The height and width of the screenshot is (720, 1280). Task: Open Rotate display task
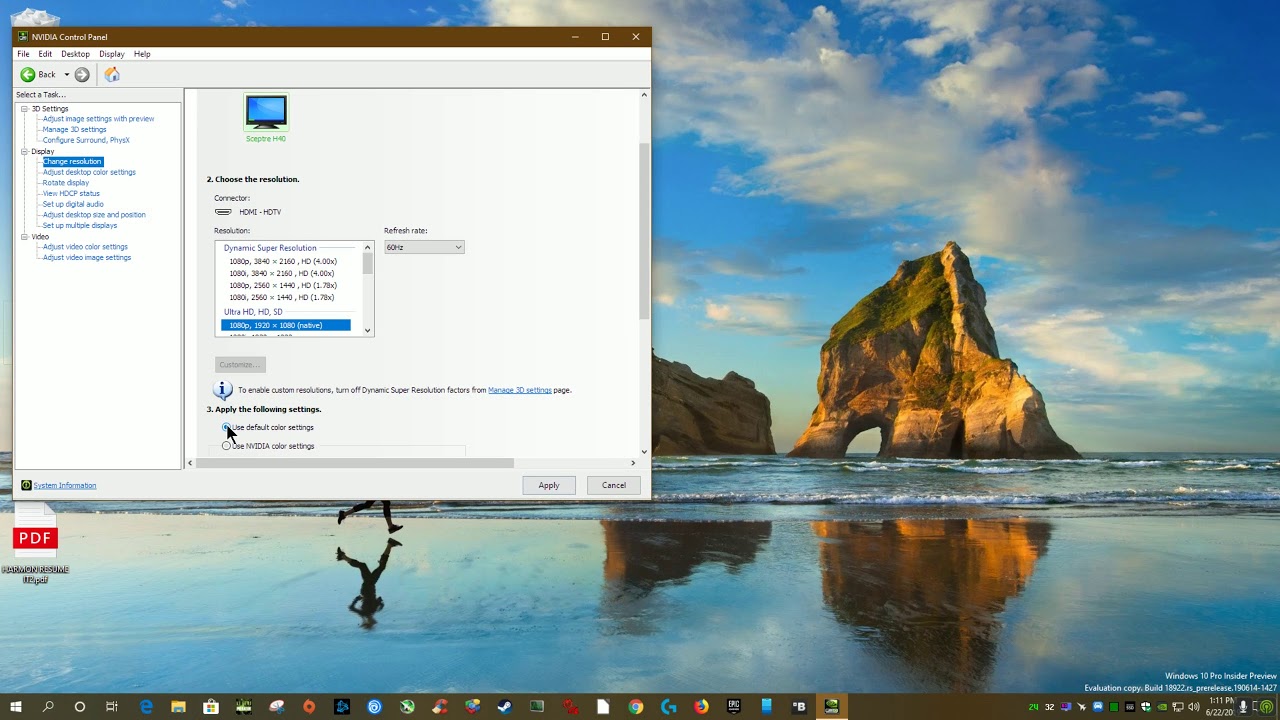point(65,183)
